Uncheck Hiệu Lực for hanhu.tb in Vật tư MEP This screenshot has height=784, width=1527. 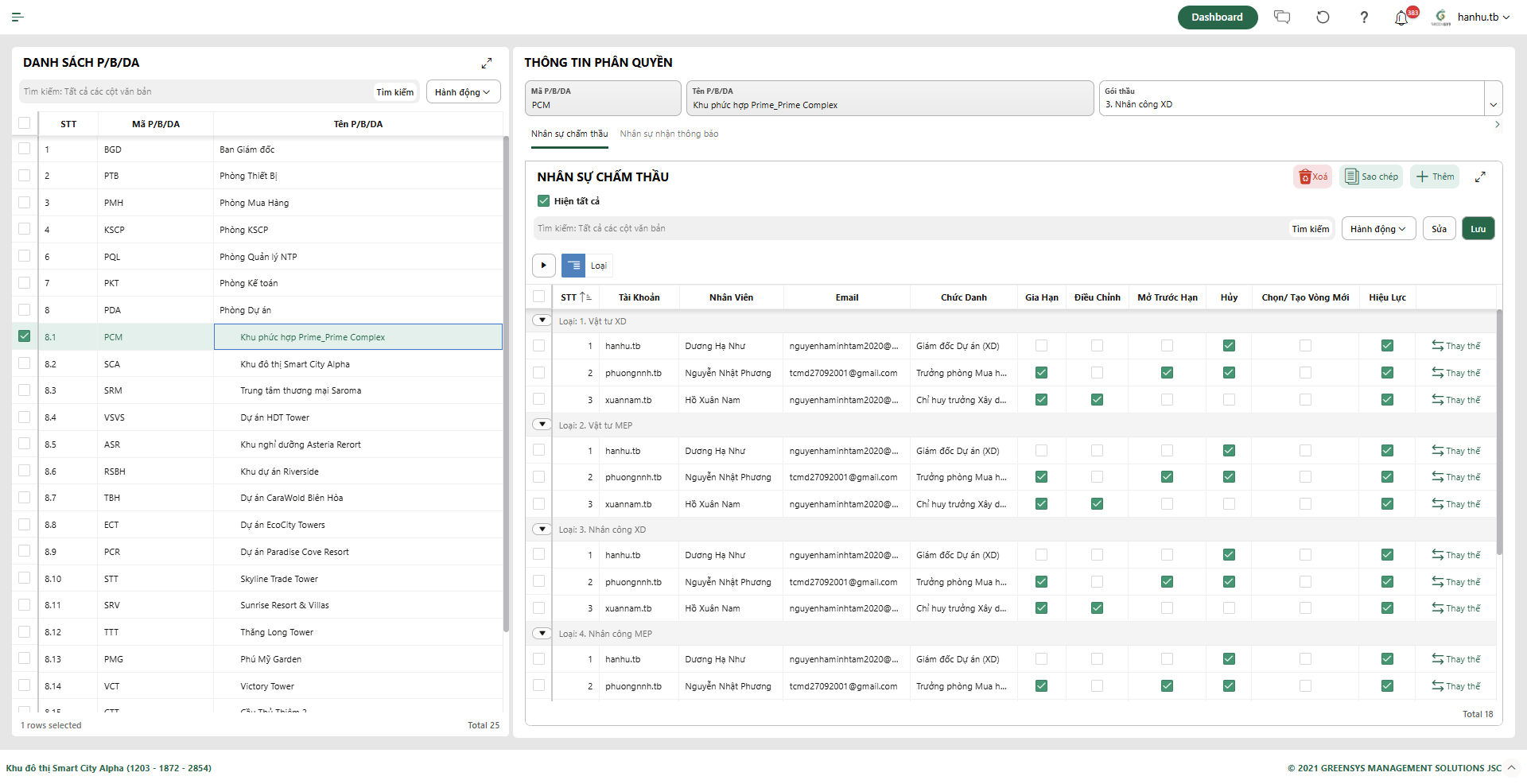click(1387, 451)
